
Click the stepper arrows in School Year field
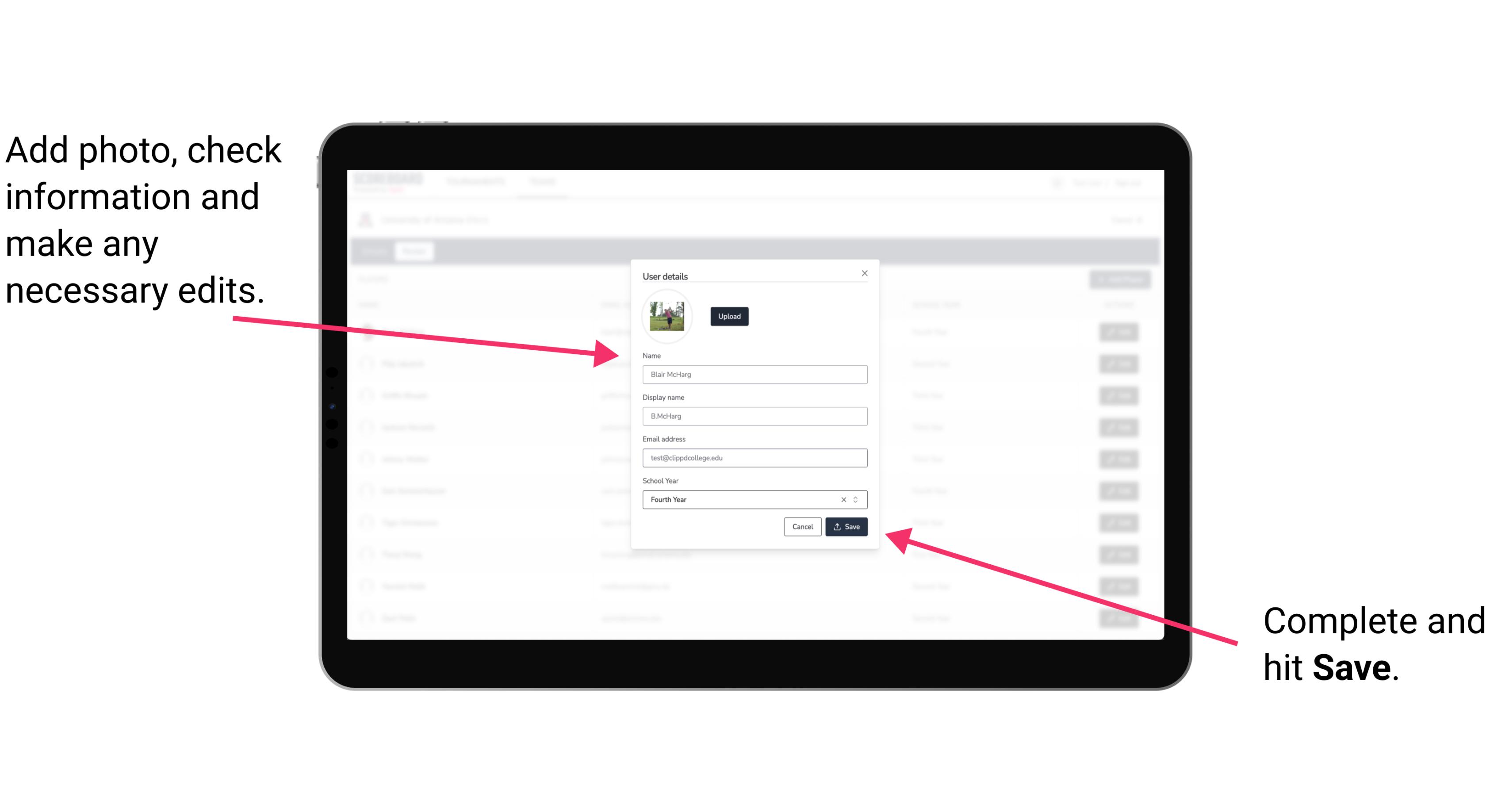857,499
